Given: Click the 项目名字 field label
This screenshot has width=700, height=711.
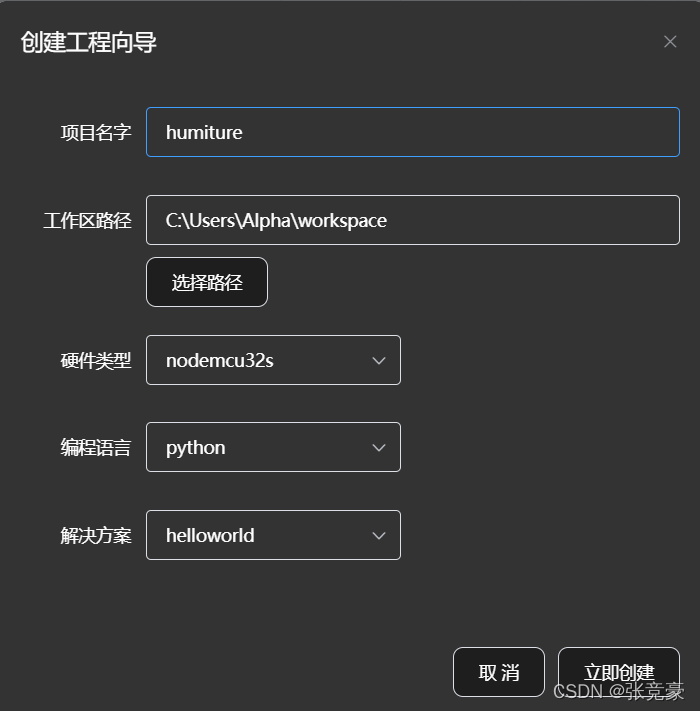Looking at the screenshot, I should pyautogui.click(x=96, y=133).
